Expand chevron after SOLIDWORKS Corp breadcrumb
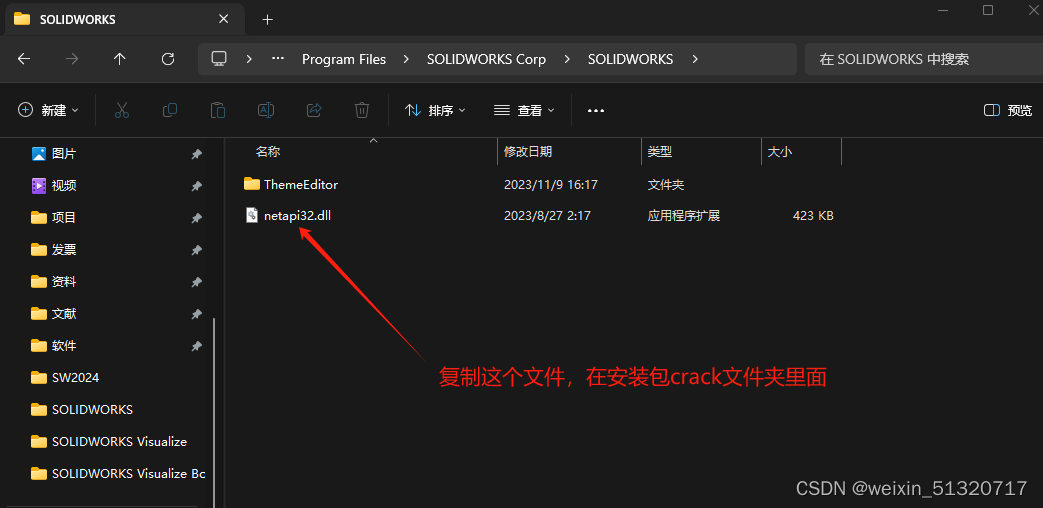Viewport: 1043px width, 508px height. pyautogui.click(x=567, y=59)
